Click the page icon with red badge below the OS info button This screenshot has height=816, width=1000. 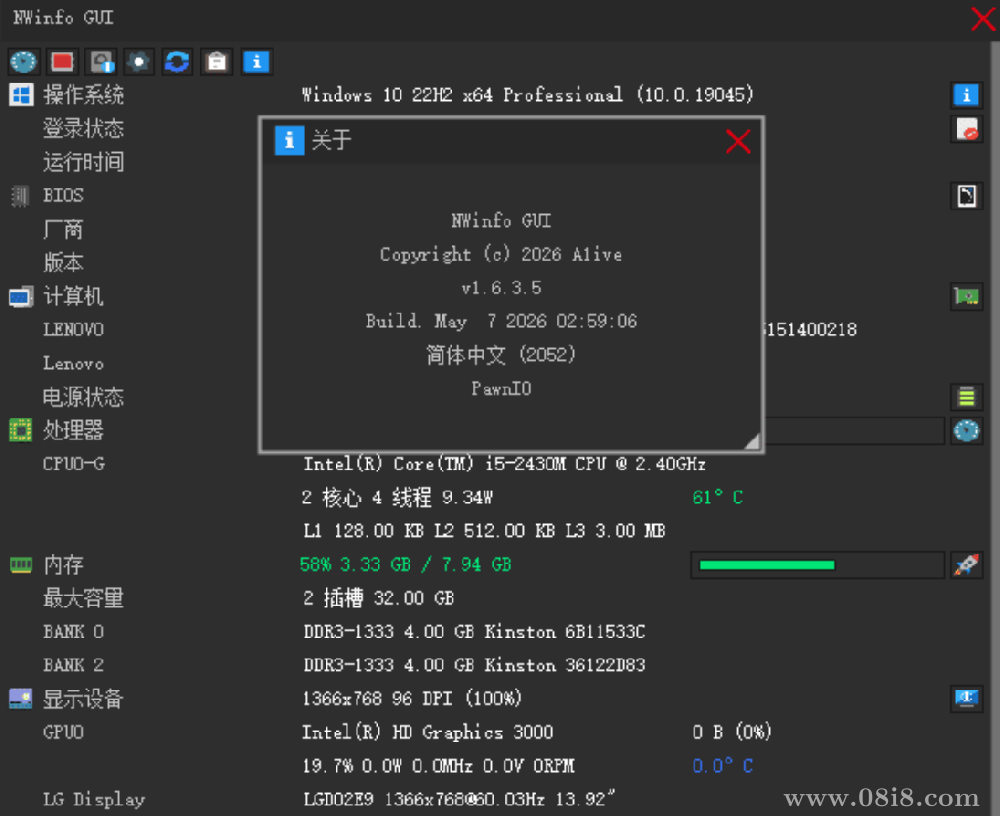point(966,129)
